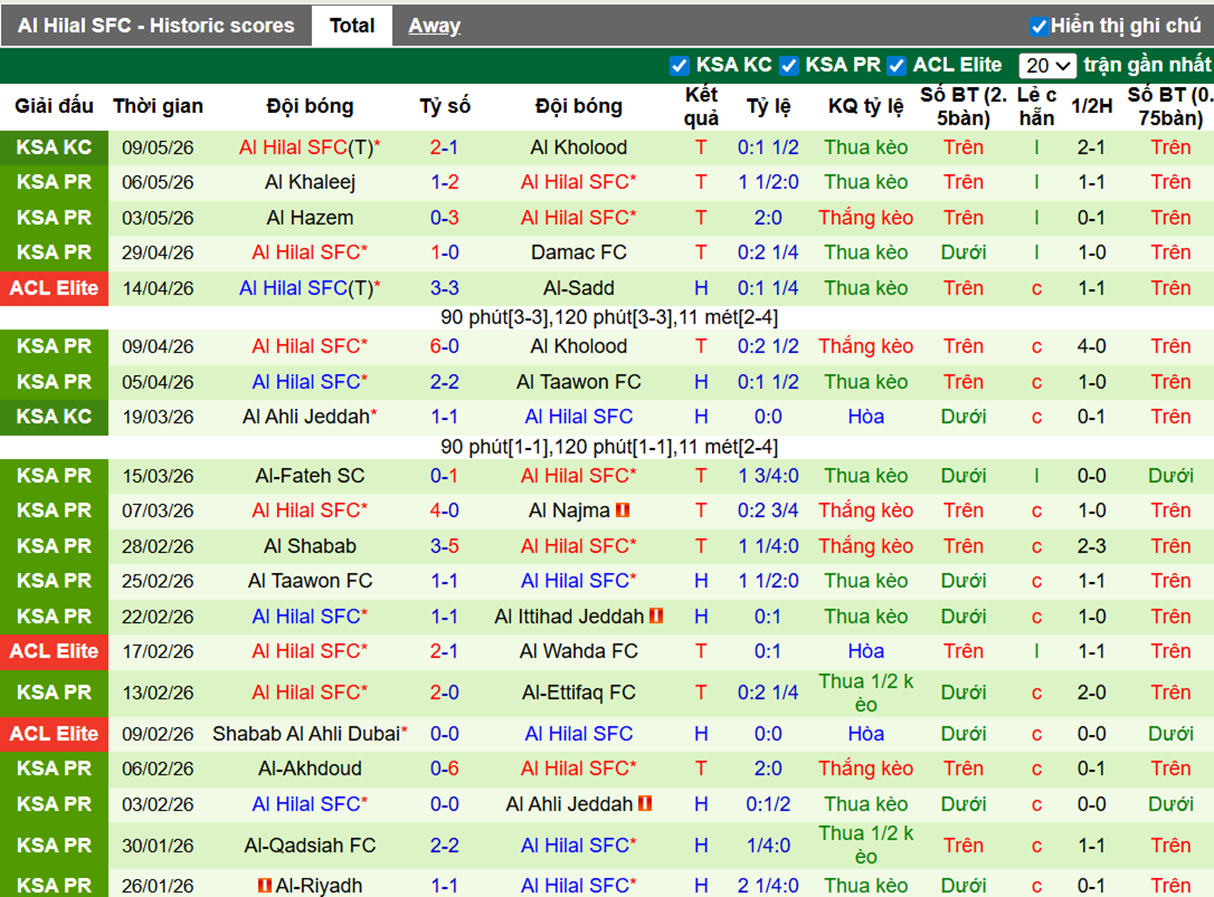The width and height of the screenshot is (1214, 897).
Task: Open Al-Ettifaq FC team link
Action: click(579, 692)
